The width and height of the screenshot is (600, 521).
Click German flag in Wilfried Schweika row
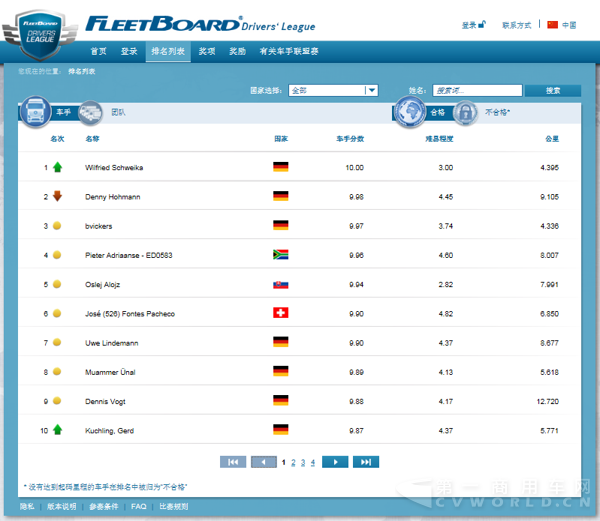(x=280, y=167)
